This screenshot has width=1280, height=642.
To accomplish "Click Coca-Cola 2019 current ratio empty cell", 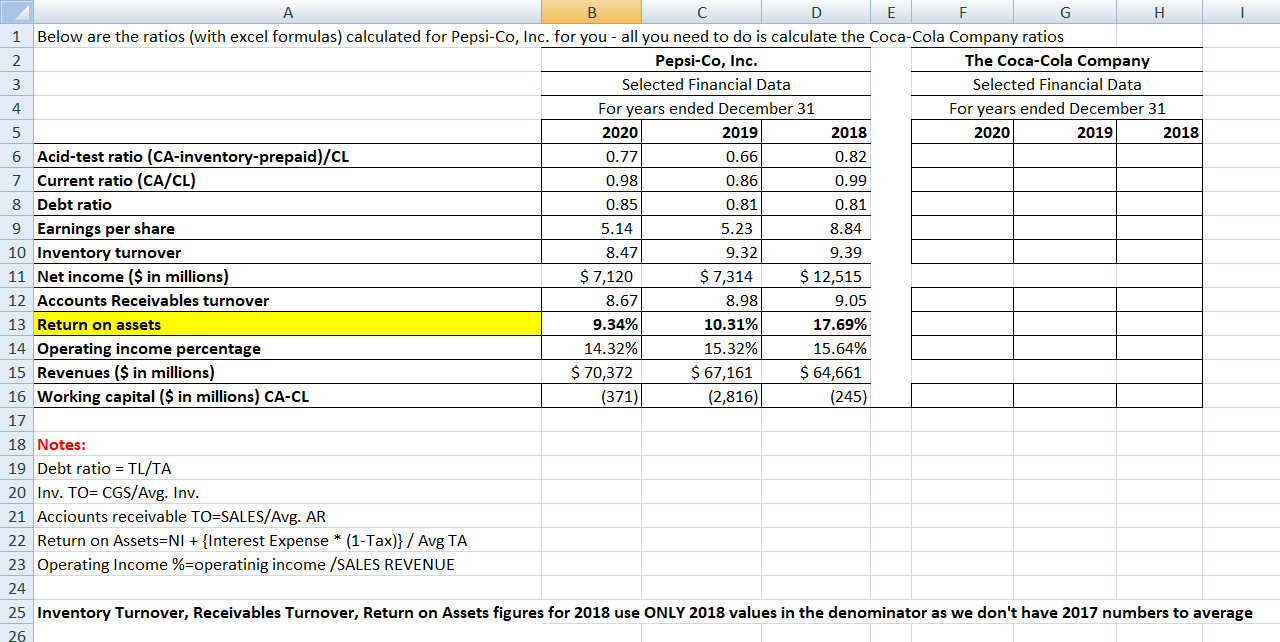I will (1065, 180).
